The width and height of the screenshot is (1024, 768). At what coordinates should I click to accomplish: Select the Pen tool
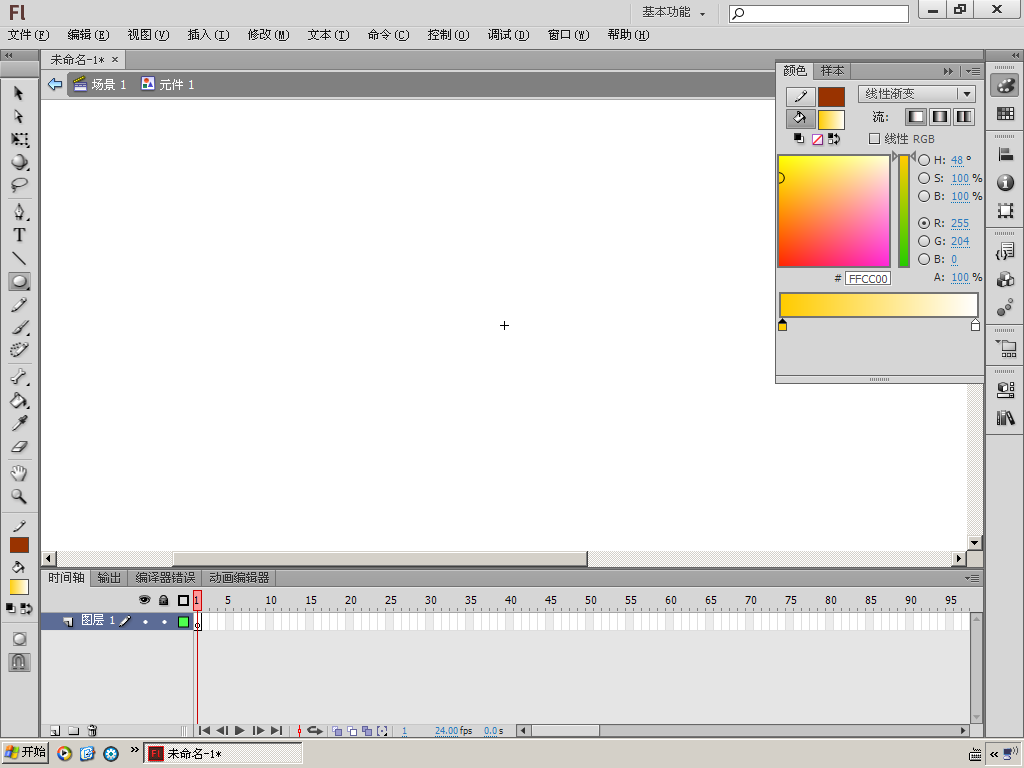click(19, 212)
